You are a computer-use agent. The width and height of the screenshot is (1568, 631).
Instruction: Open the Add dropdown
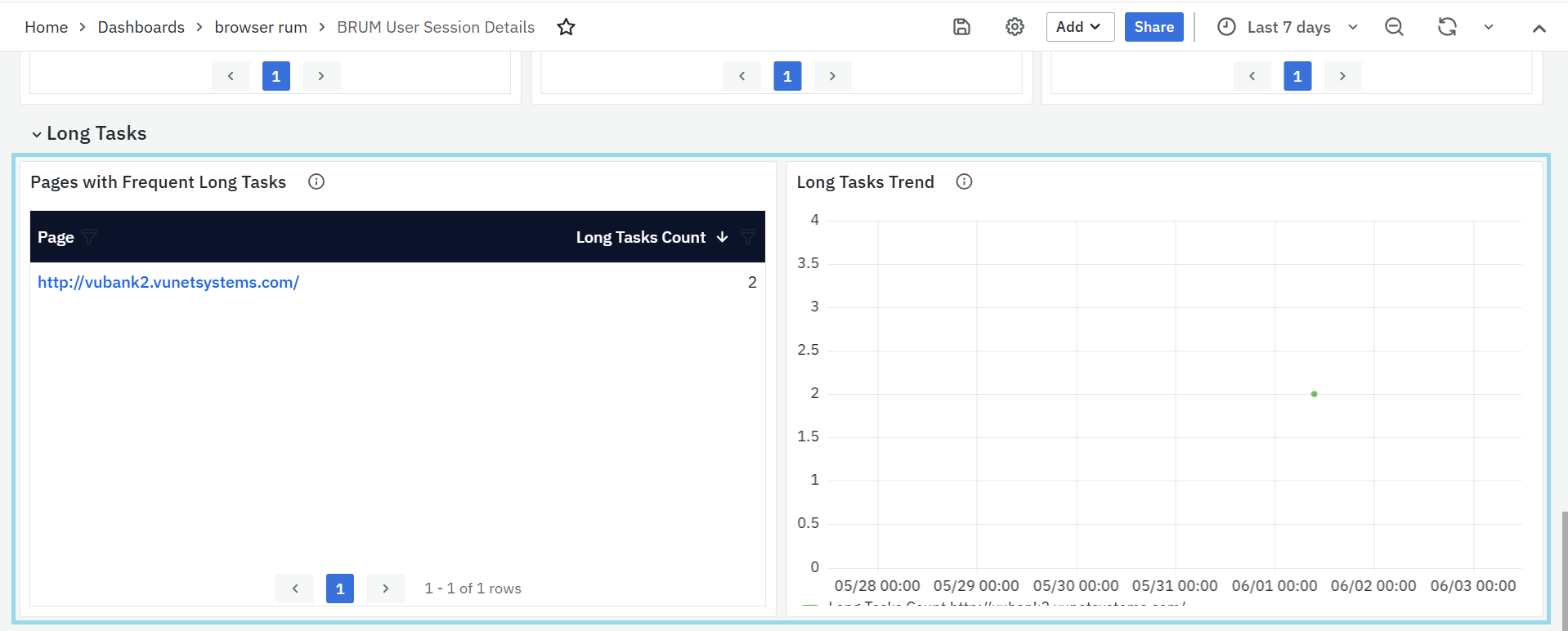coord(1079,27)
